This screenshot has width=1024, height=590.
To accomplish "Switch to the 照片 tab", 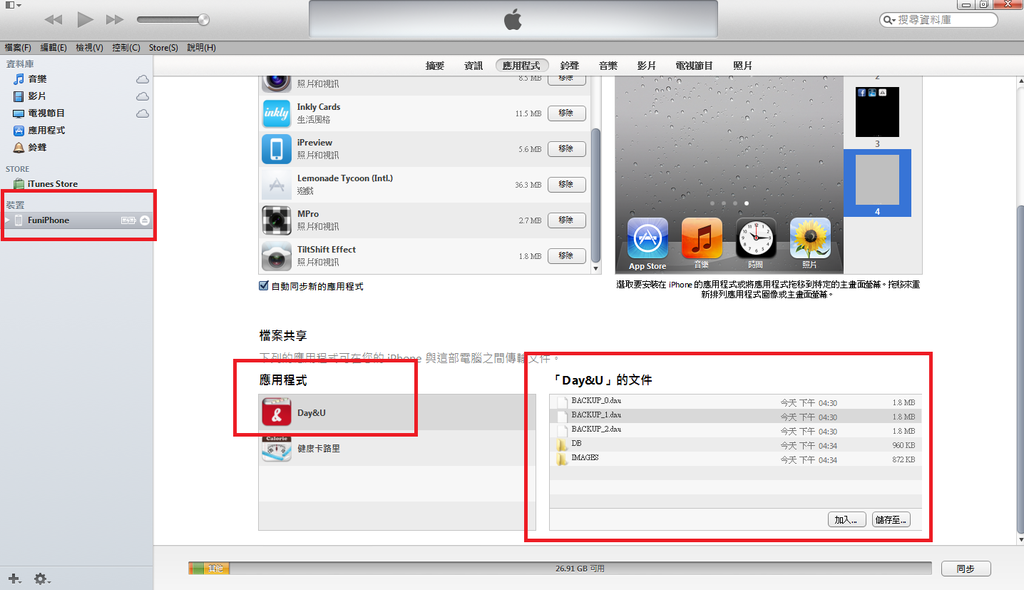I will pos(743,65).
